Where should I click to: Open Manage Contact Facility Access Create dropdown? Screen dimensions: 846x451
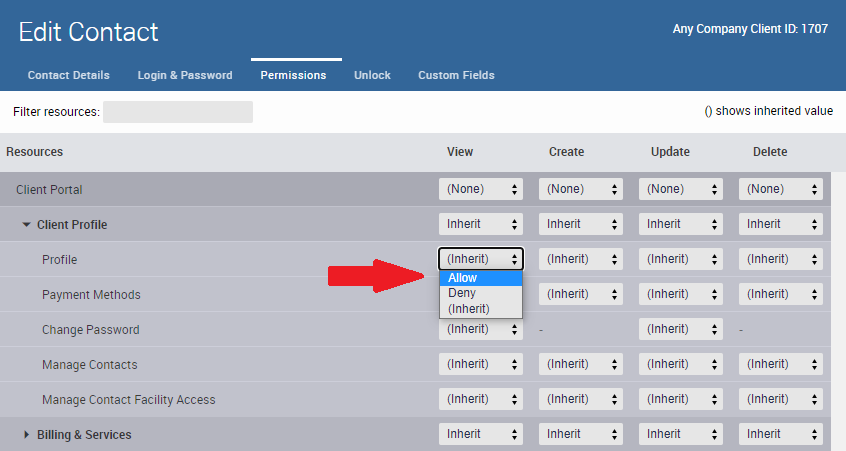[x=581, y=399]
